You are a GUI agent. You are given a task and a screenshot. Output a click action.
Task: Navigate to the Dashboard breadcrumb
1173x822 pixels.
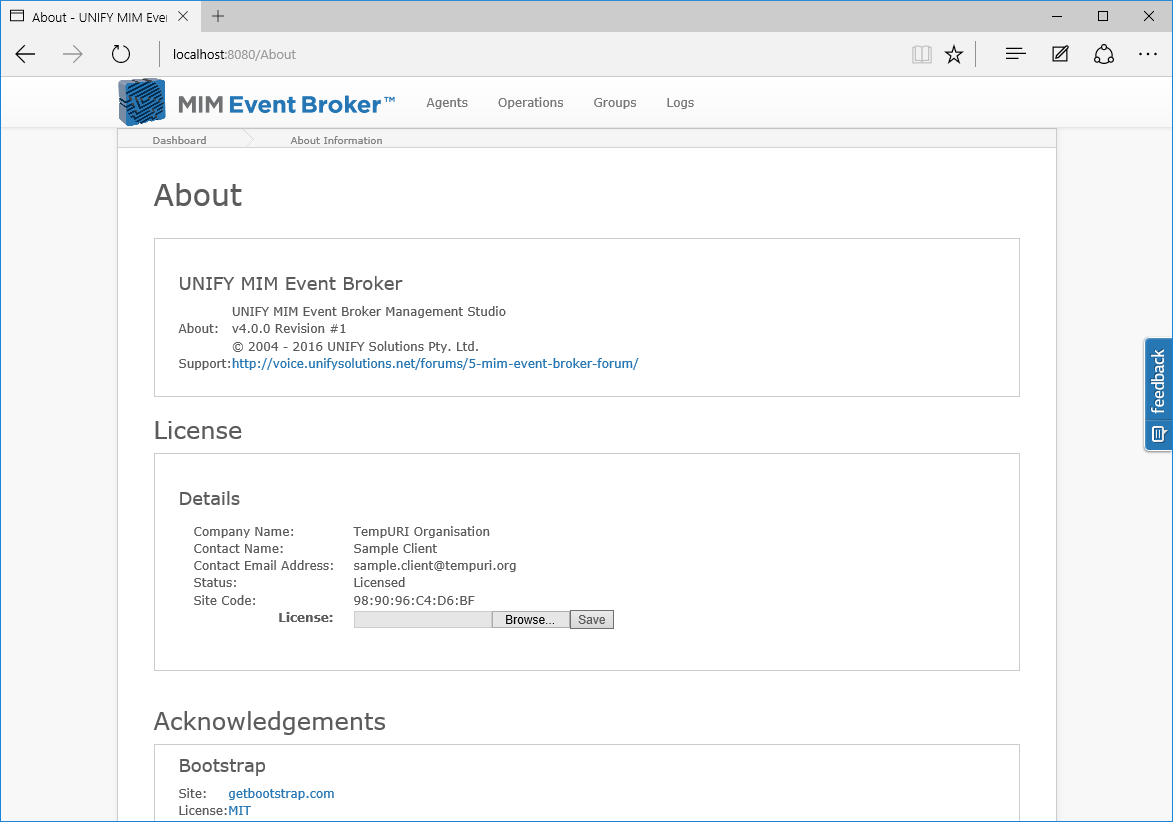click(x=180, y=140)
